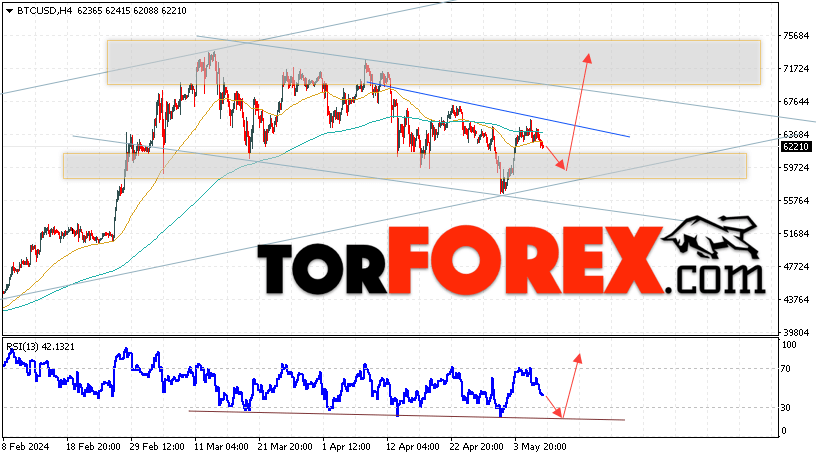Click the 75684 price axis value
This screenshot has width=819, height=458.
point(795,36)
